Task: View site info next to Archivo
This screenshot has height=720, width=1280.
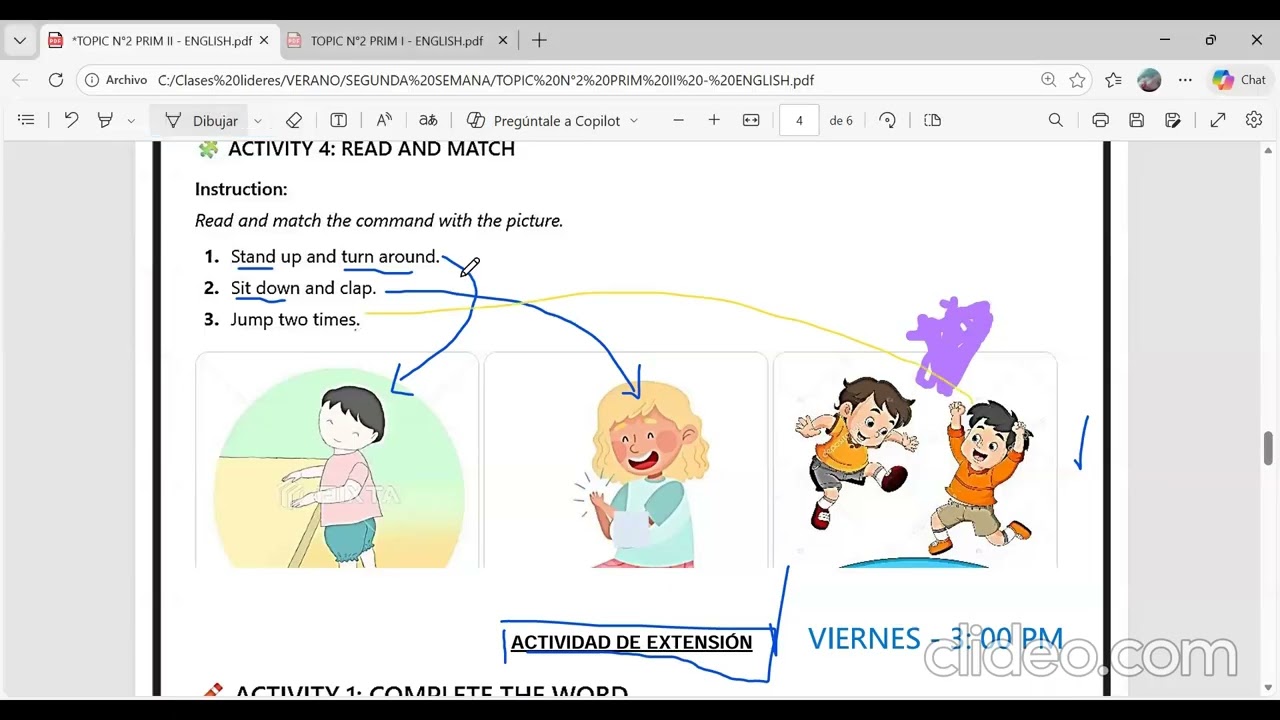Action: click(x=117, y=80)
